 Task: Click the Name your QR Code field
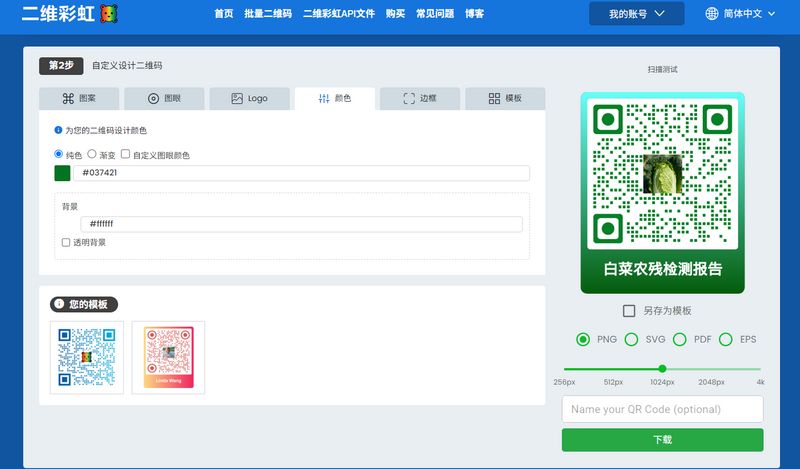(662, 409)
